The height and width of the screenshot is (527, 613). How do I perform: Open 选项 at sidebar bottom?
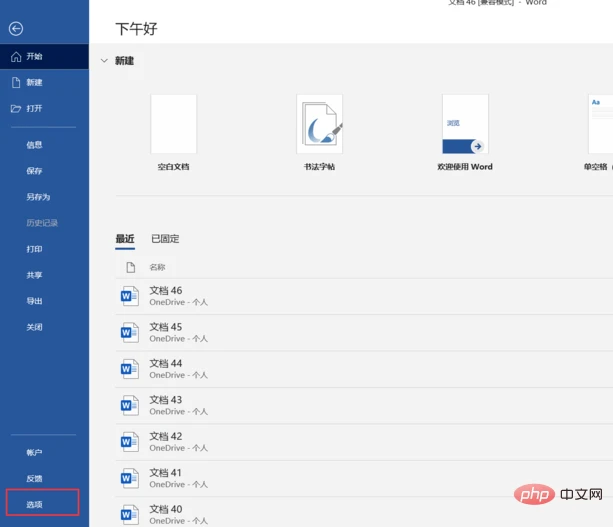(43, 504)
